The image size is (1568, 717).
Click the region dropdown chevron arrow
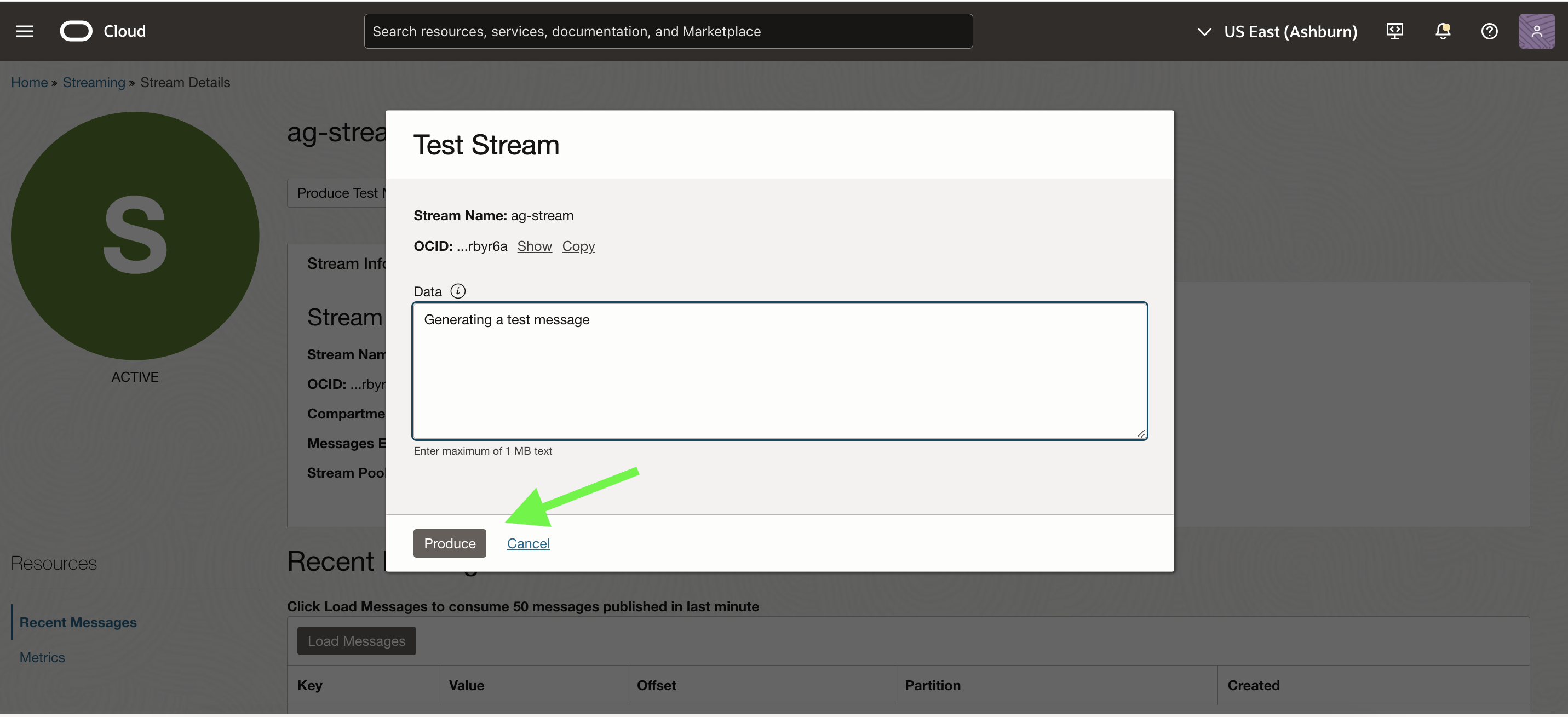pos(1203,31)
